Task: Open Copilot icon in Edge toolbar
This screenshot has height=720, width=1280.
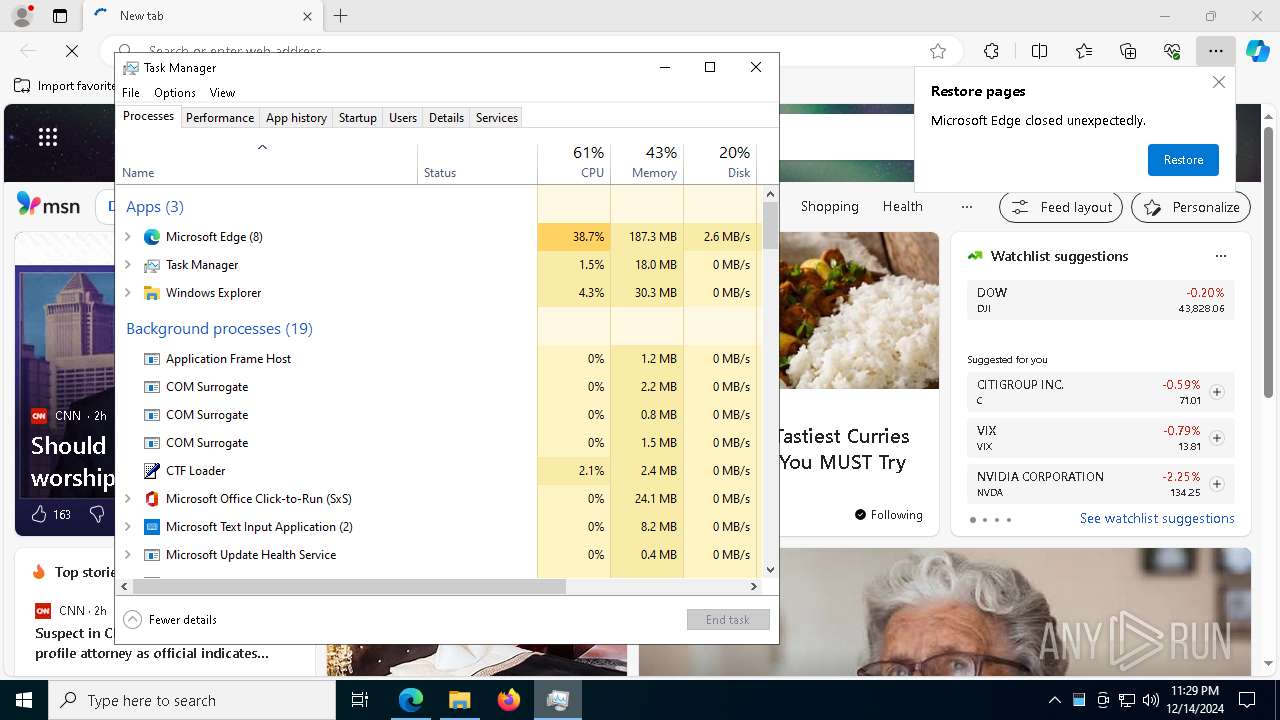Action: pos(1257,51)
